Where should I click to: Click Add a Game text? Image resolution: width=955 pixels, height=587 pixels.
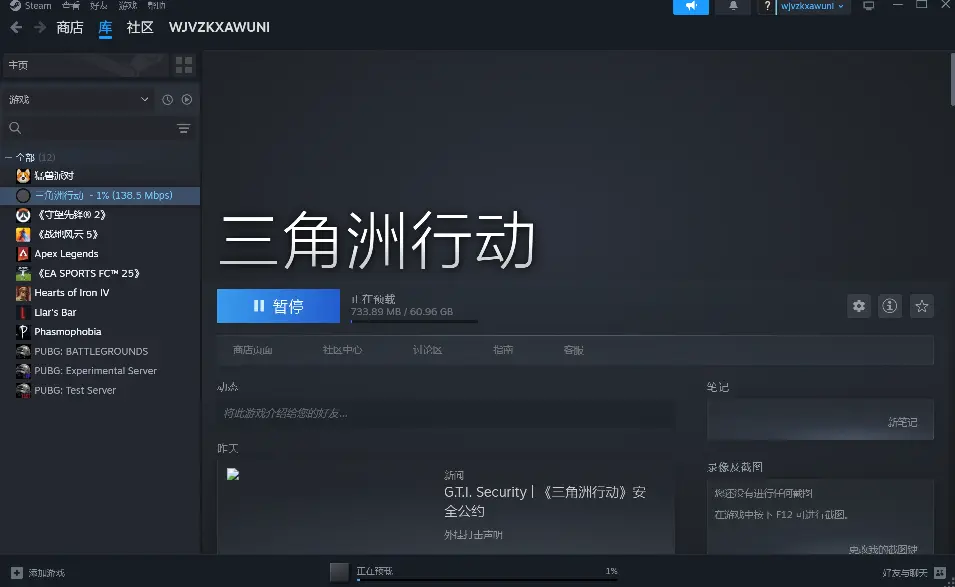[47, 573]
